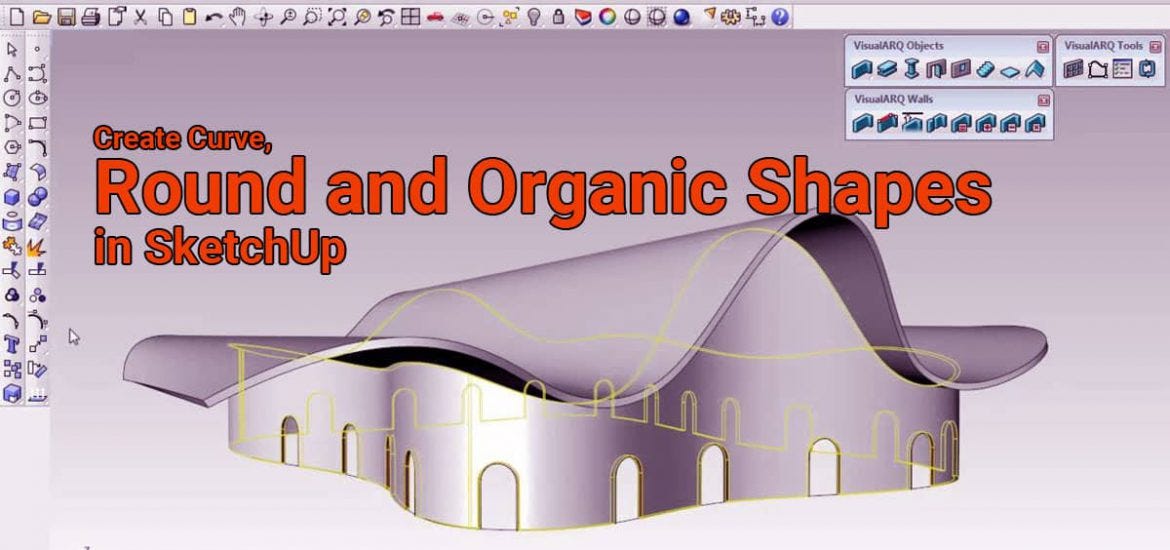Insert a VisualARQ Window object
This screenshot has width=1170, height=550.
tap(960, 70)
